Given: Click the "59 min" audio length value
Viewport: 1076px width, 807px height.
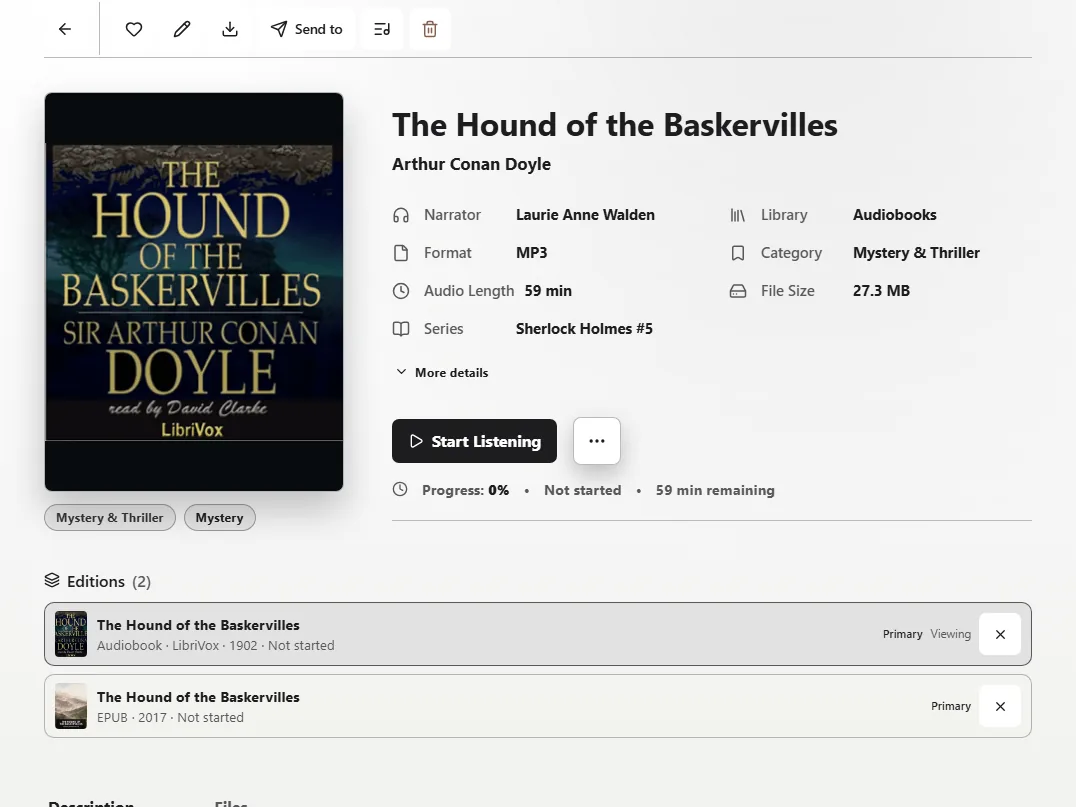Looking at the screenshot, I should point(548,291).
